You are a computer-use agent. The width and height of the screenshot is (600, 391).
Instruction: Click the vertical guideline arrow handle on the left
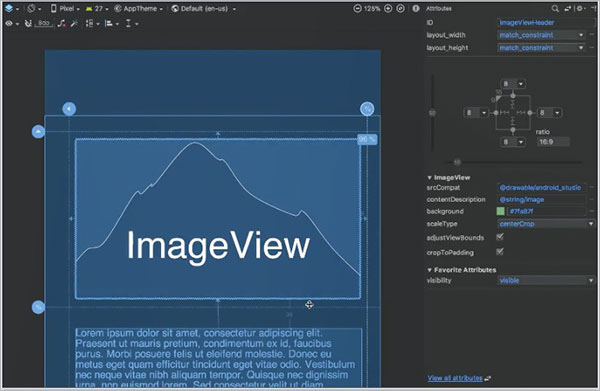[x=69, y=109]
